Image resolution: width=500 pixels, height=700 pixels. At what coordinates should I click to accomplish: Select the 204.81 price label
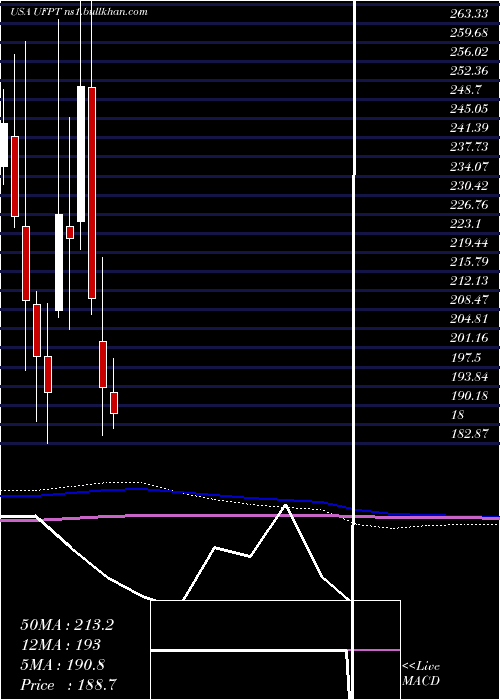[x=469, y=319]
